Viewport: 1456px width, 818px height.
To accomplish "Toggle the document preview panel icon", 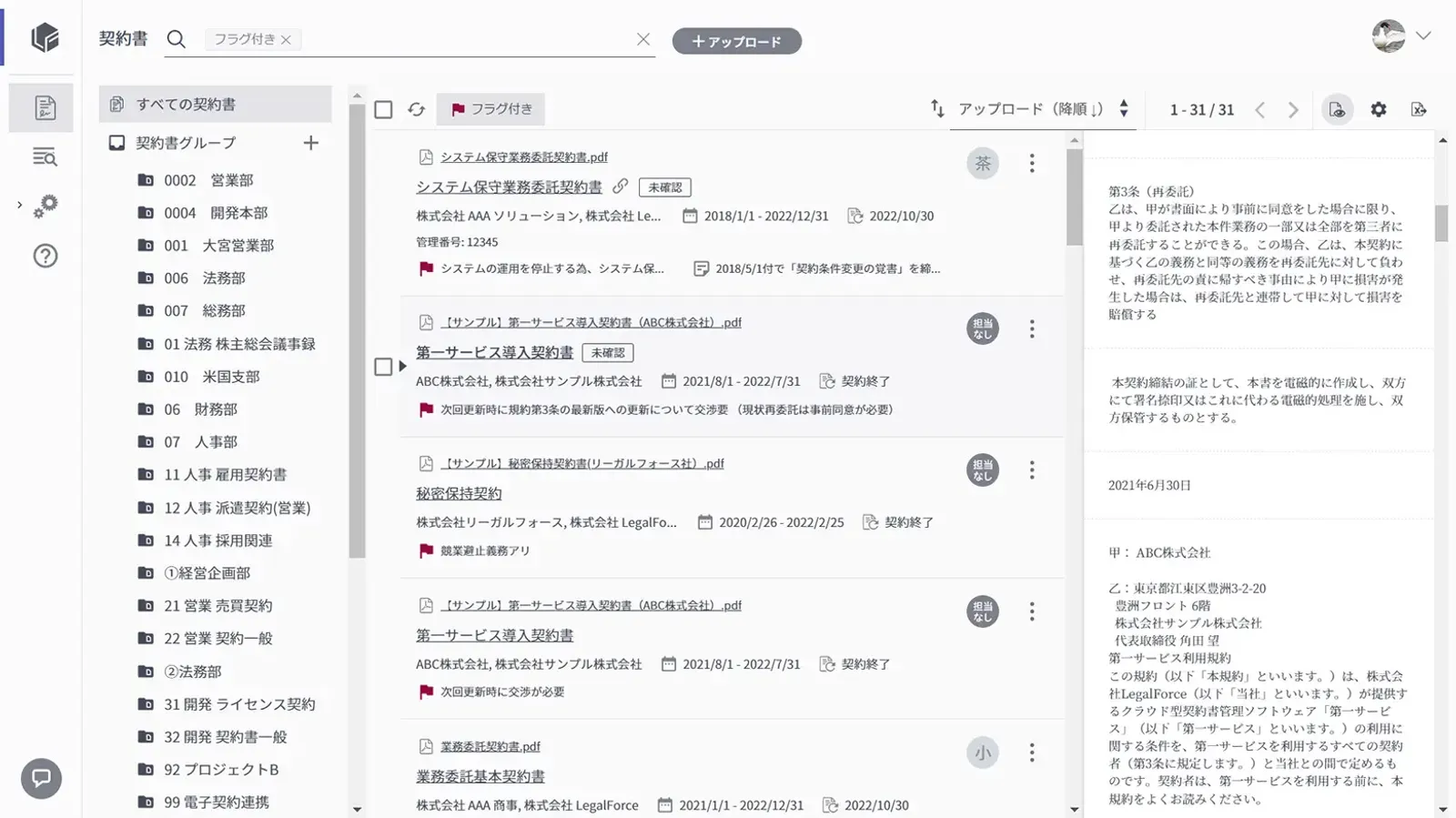I will tap(1337, 109).
